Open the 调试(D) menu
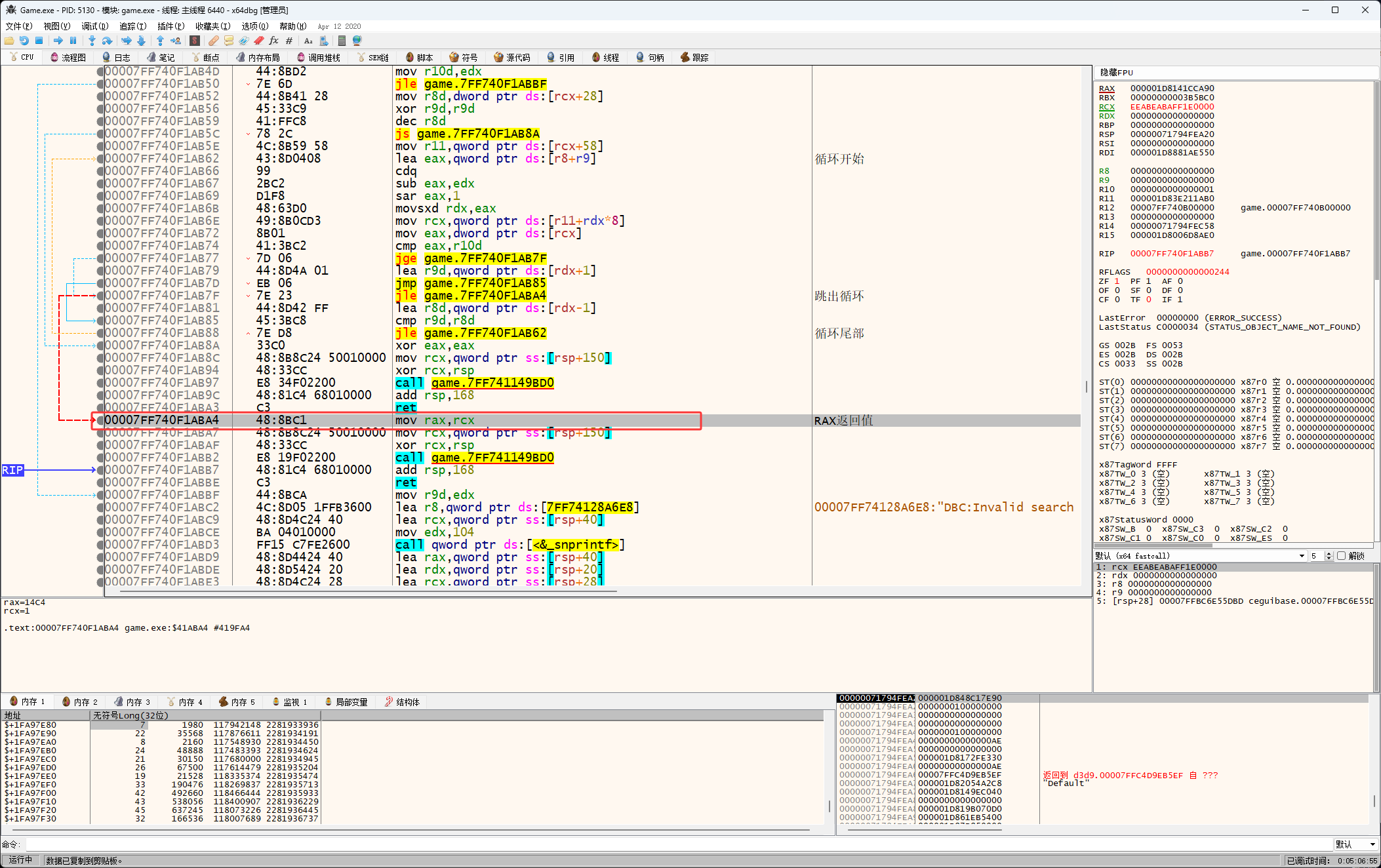 tap(94, 26)
